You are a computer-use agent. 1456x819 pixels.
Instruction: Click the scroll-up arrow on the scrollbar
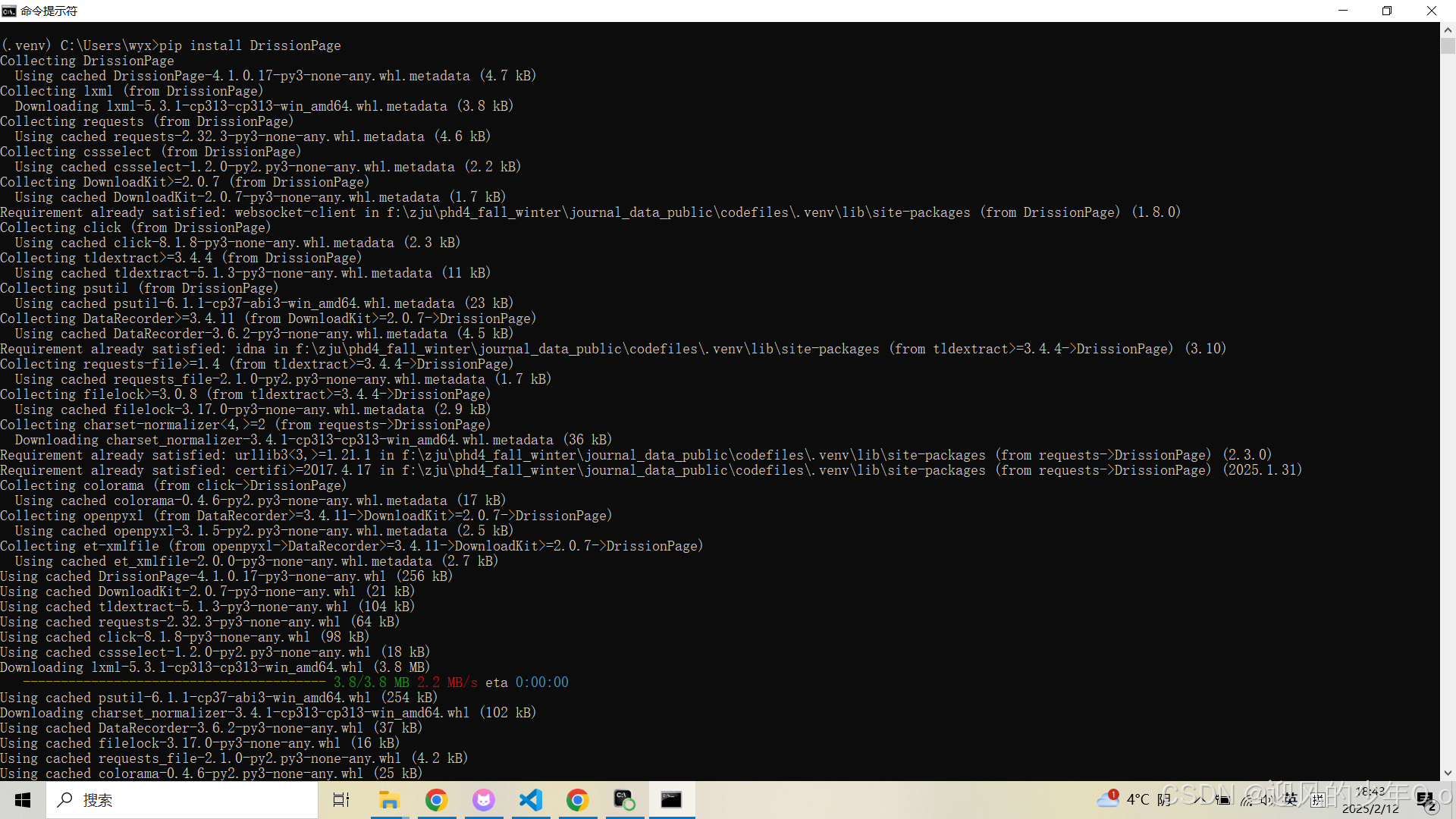pos(1447,29)
